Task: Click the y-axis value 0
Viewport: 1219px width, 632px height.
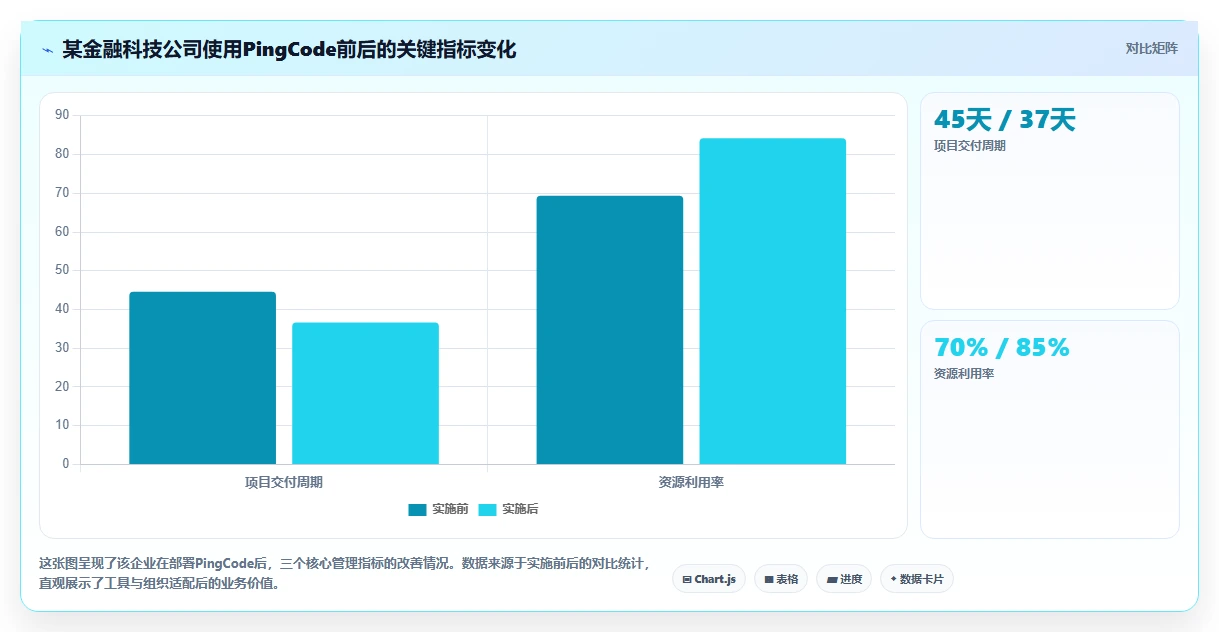Action: (66, 464)
